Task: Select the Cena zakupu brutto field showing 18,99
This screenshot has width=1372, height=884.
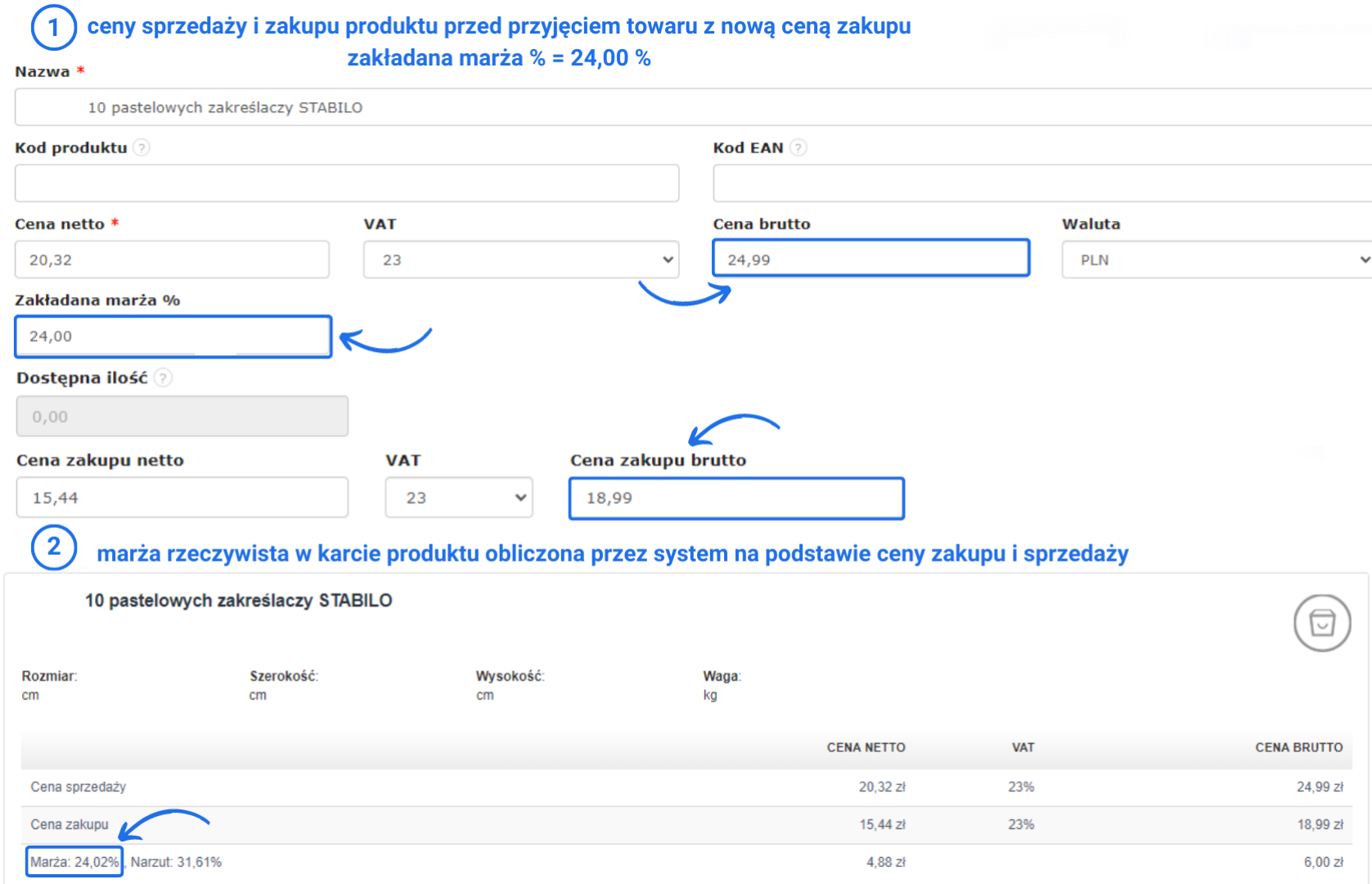Action: coord(735,498)
